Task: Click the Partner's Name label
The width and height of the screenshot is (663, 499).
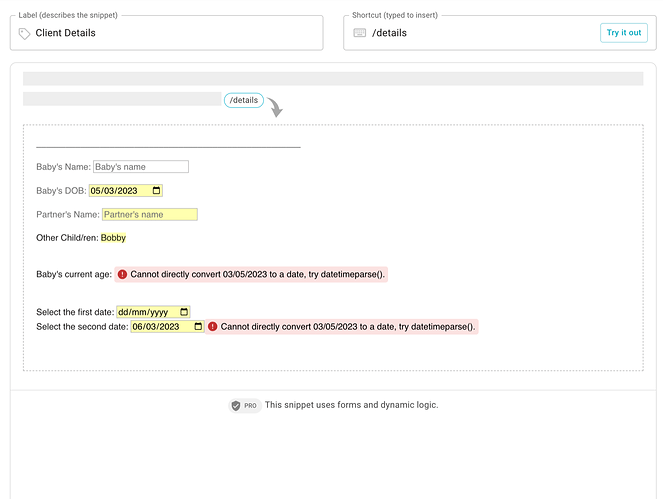Action: tap(68, 214)
